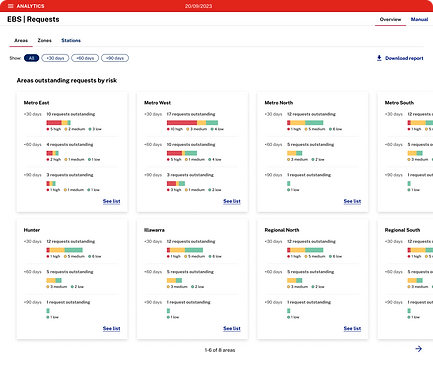Open See list for Metro West
This screenshot has height=368, width=433.
point(232,201)
